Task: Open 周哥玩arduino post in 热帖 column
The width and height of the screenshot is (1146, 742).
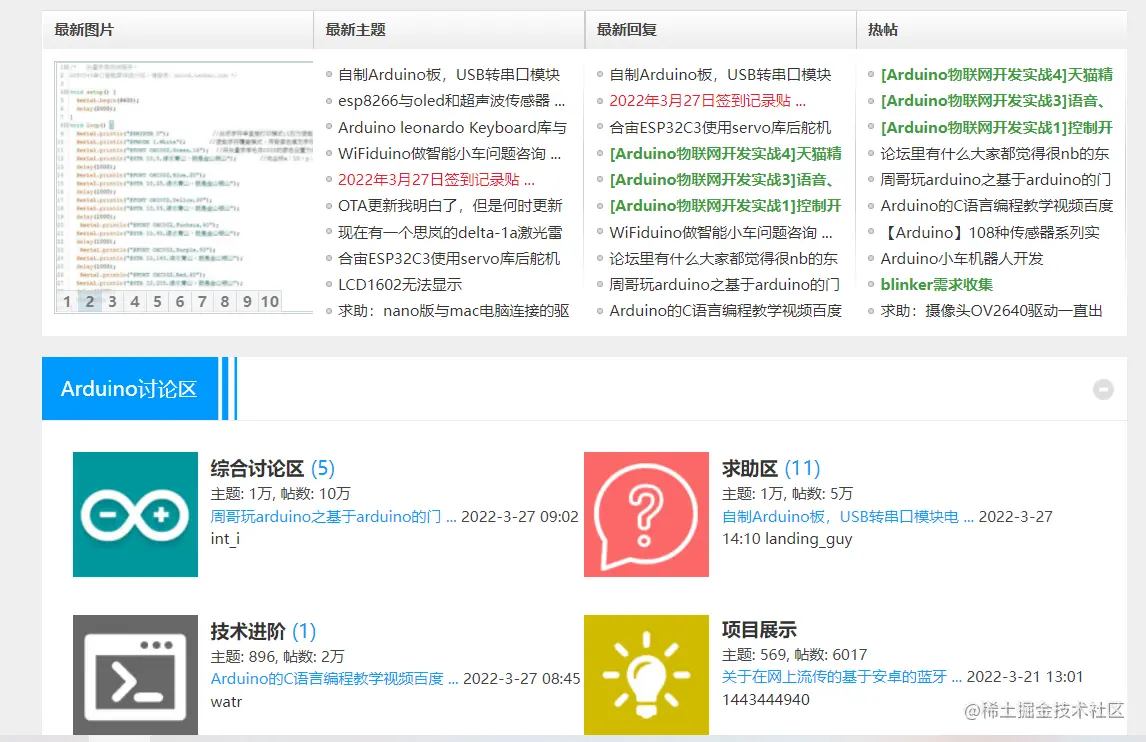Action: click(x=995, y=180)
